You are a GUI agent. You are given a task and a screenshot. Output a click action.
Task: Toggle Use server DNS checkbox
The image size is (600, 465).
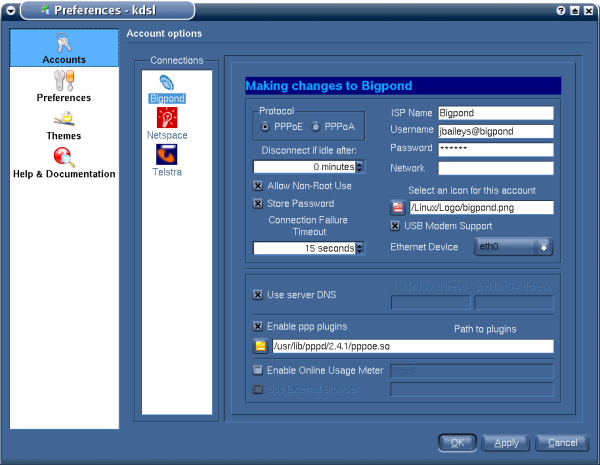(258, 295)
